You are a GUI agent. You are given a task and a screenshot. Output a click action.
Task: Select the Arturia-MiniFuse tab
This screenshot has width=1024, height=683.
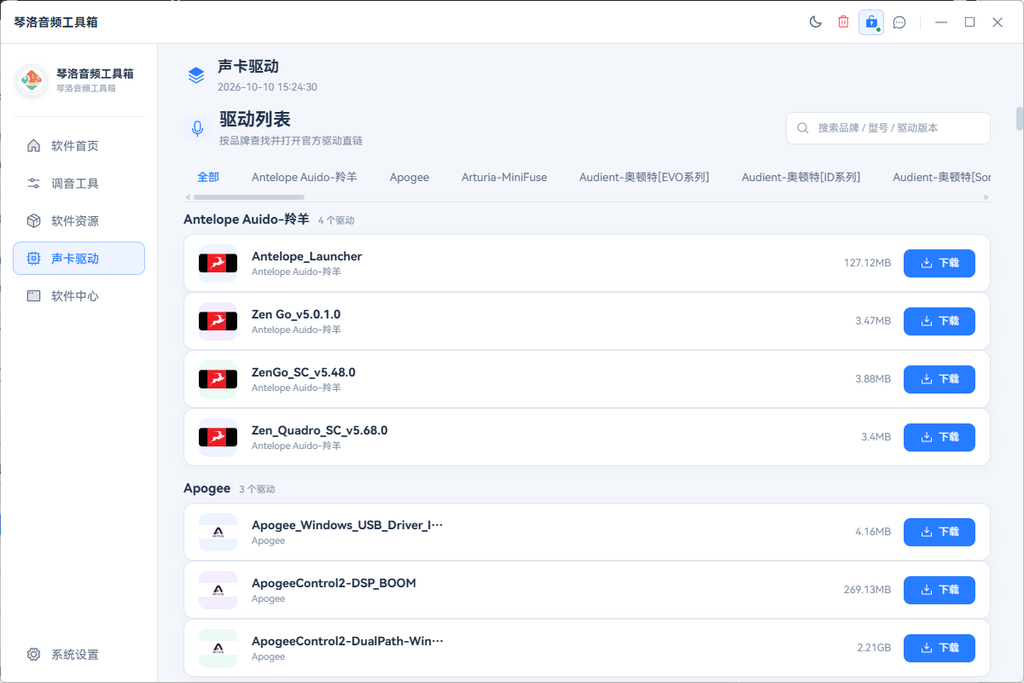coord(504,177)
